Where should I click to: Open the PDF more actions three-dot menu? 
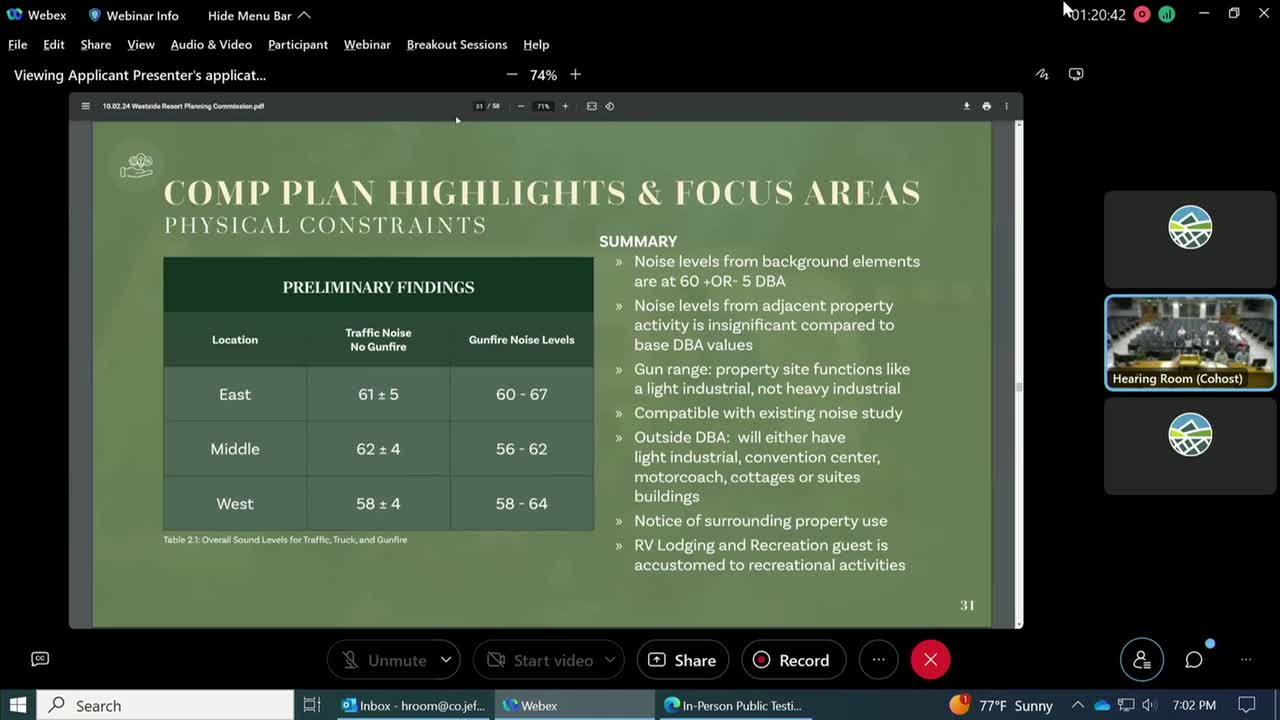tap(1006, 106)
